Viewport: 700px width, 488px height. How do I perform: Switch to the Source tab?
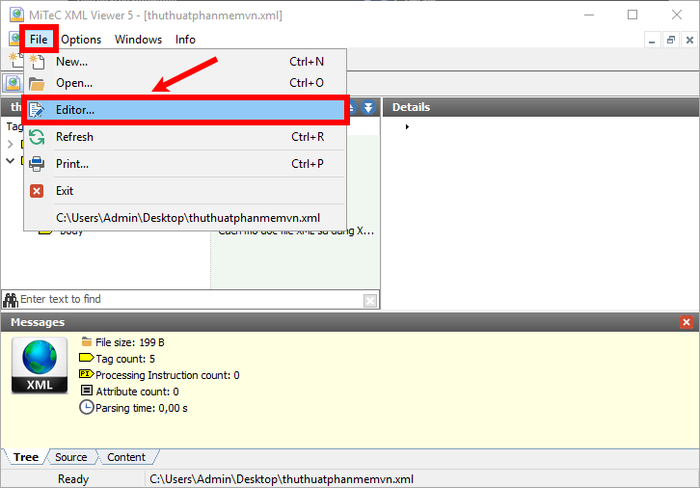(x=71, y=457)
